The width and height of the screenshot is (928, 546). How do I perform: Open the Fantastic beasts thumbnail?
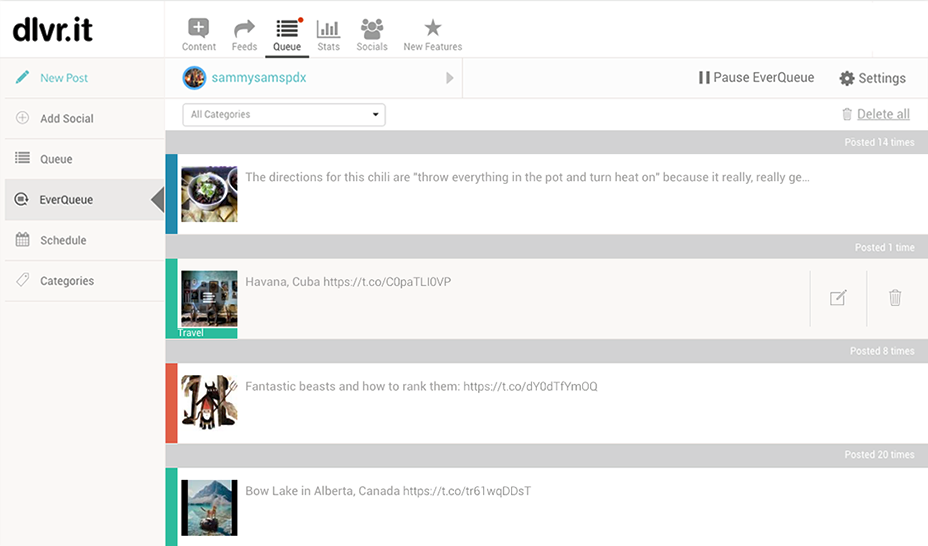click(209, 403)
